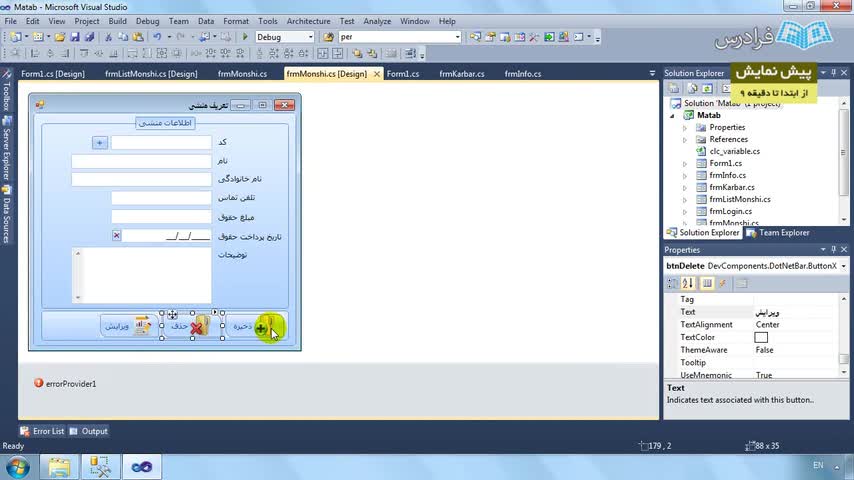Click the New Project toolbar icon
This screenshot has height=480, width=854.
16,37
